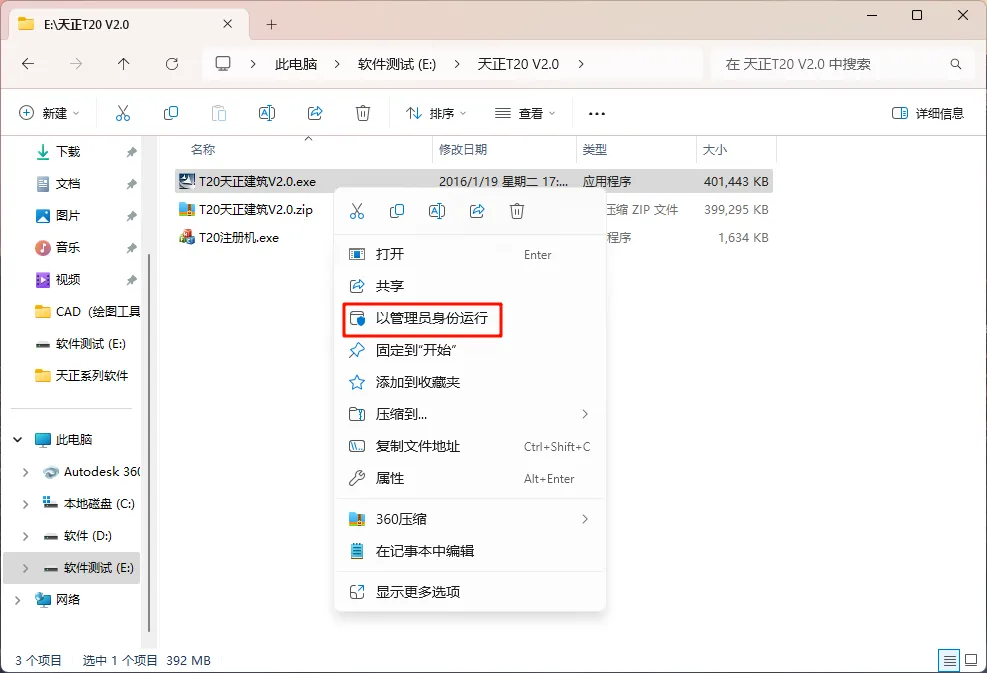
Task: Open the 压缩到... submenu
Action: 470,414
